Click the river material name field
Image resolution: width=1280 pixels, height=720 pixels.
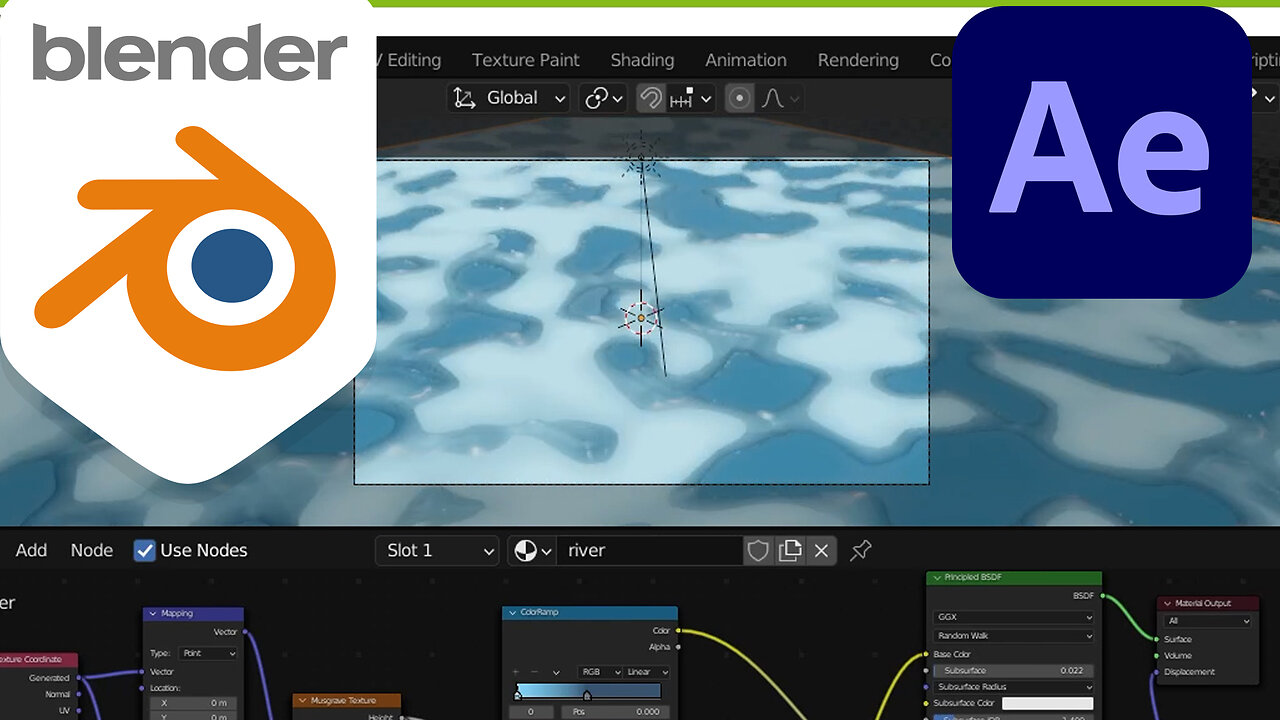(651, 550)
